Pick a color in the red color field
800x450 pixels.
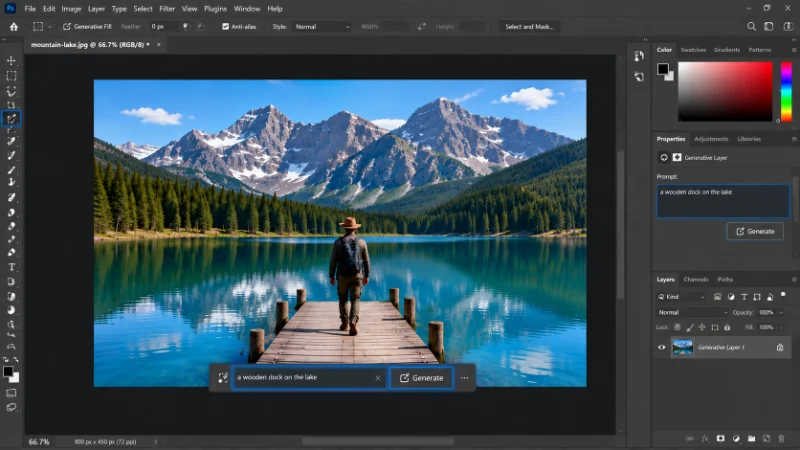tap(725, 92)
